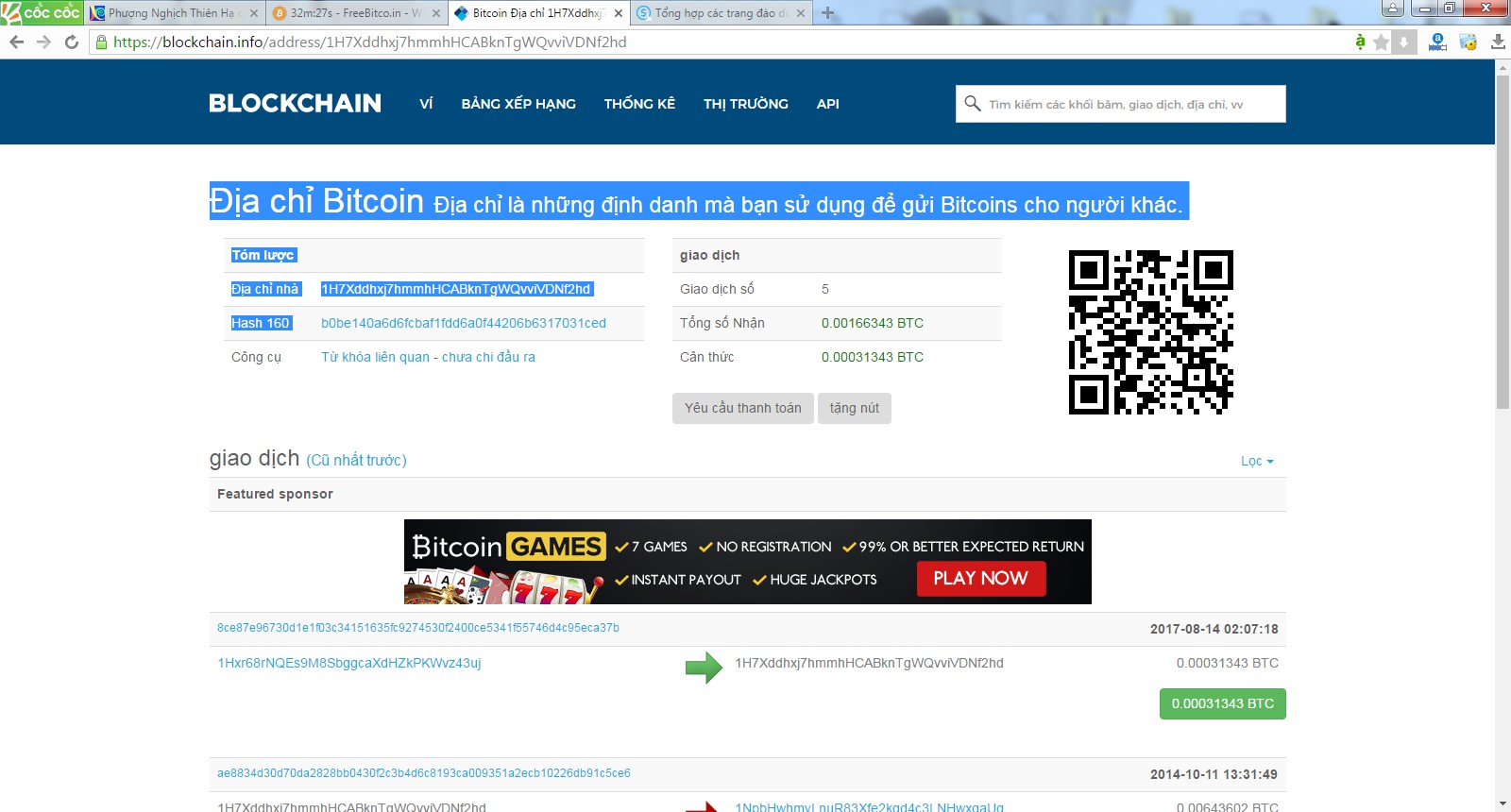1511x812 pixels.
Task: Open Từ khóa liên quan link
Action: (376, 357)
